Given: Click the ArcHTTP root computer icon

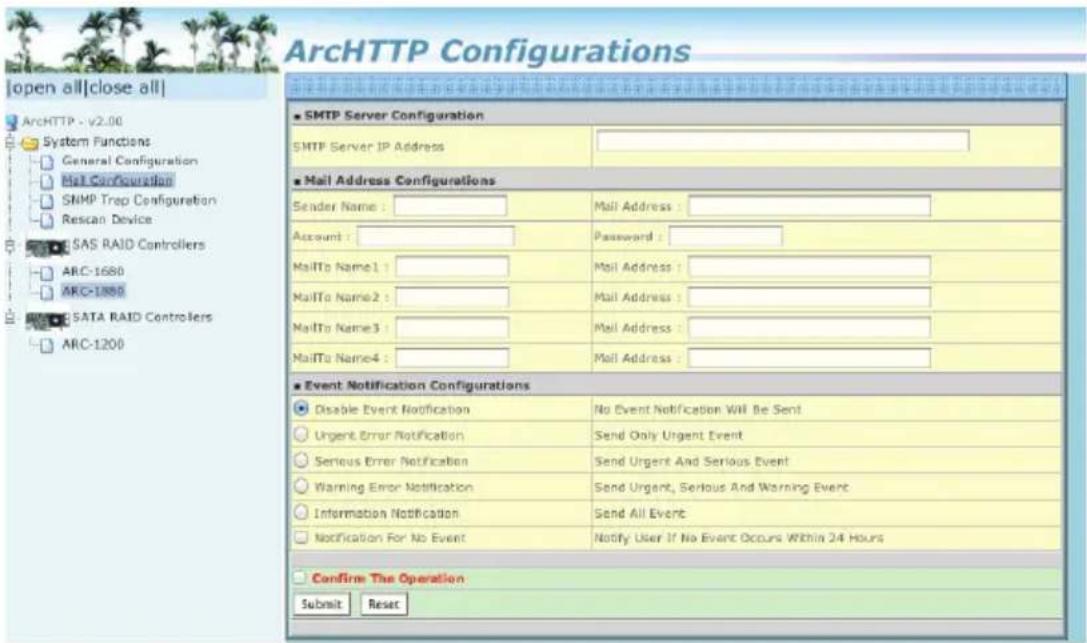Looking at the screenshot, I should (12, 122).
